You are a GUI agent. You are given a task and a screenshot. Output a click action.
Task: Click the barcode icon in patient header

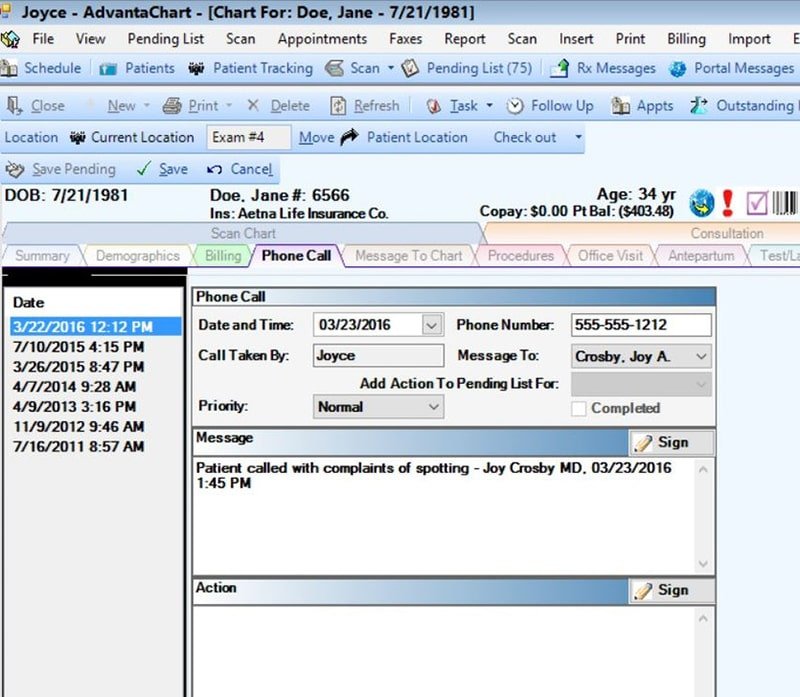coord(785,203)
